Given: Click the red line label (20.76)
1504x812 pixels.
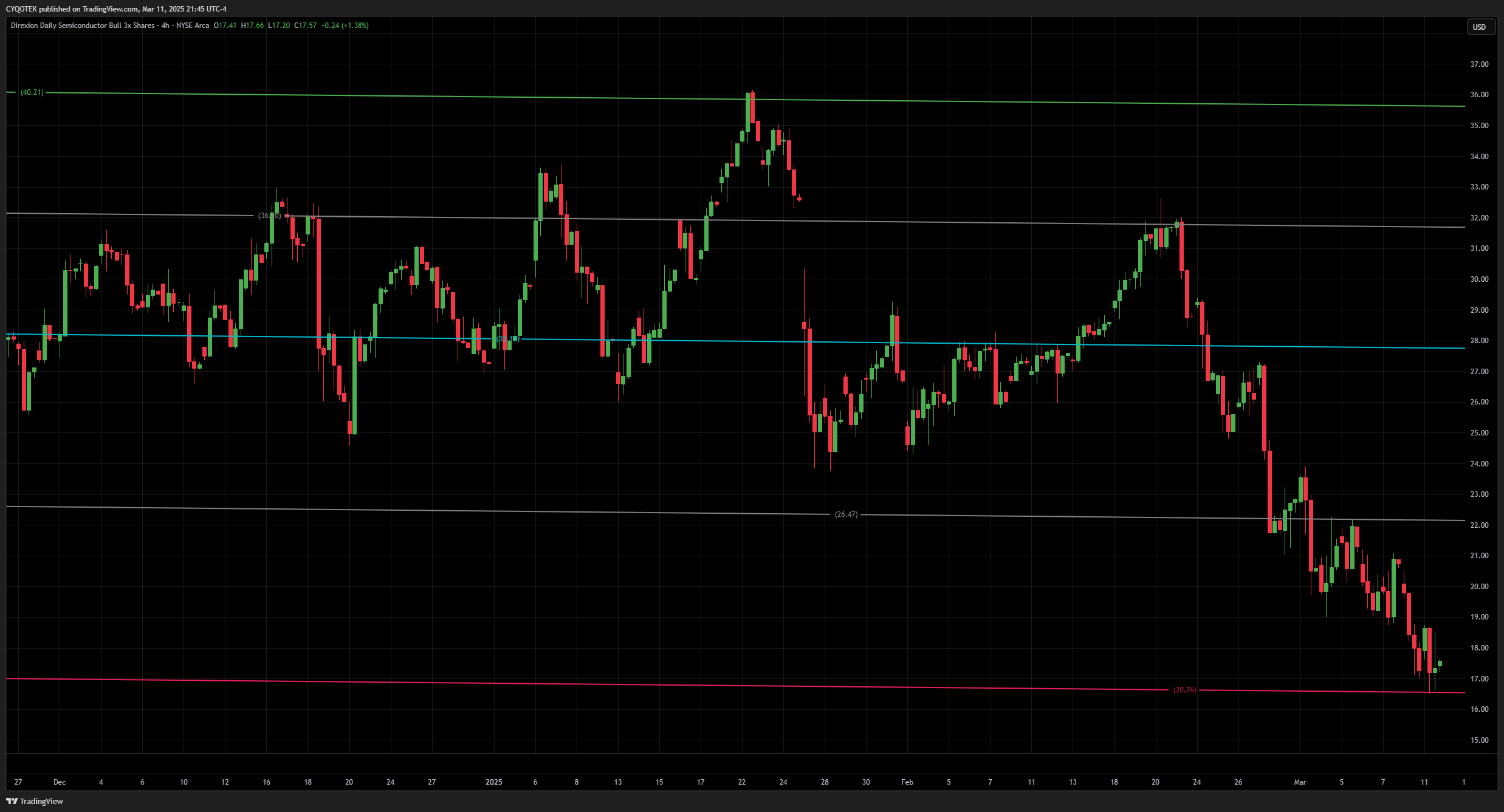Looking at the screenshot, I should pos(1184,690).
